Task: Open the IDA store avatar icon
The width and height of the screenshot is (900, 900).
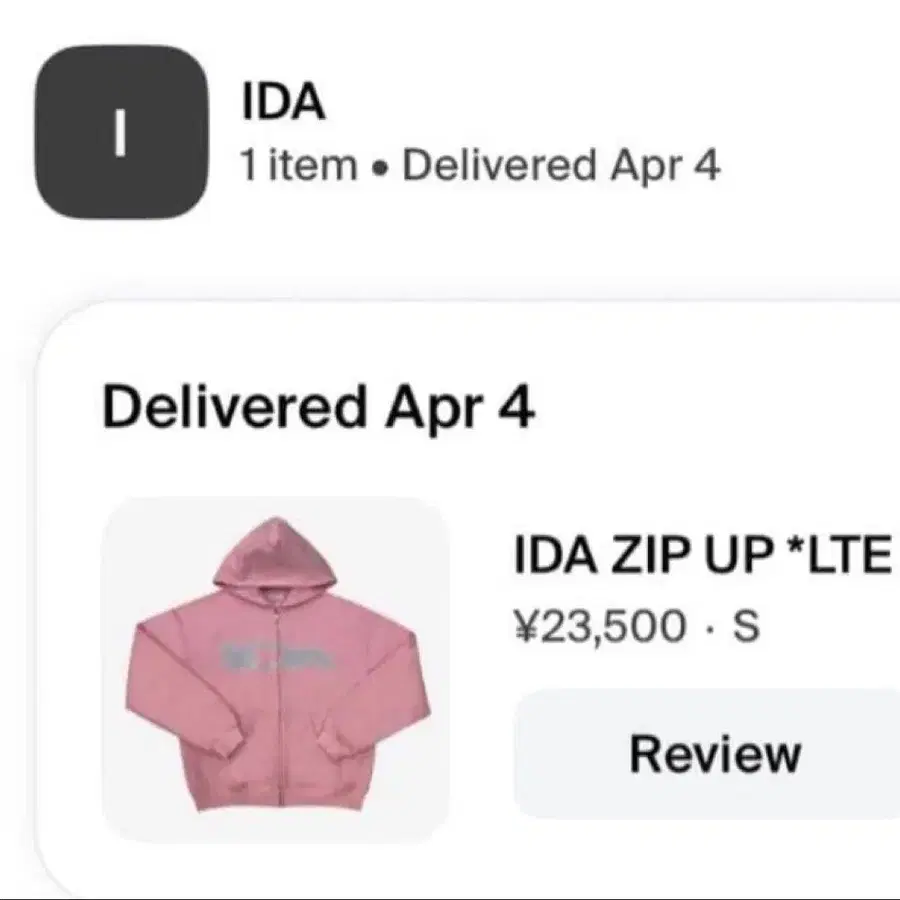Action: coord(121,132)
